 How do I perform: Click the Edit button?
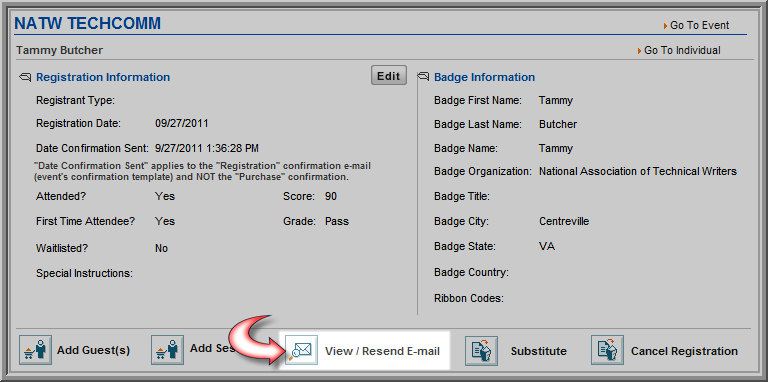389,75
